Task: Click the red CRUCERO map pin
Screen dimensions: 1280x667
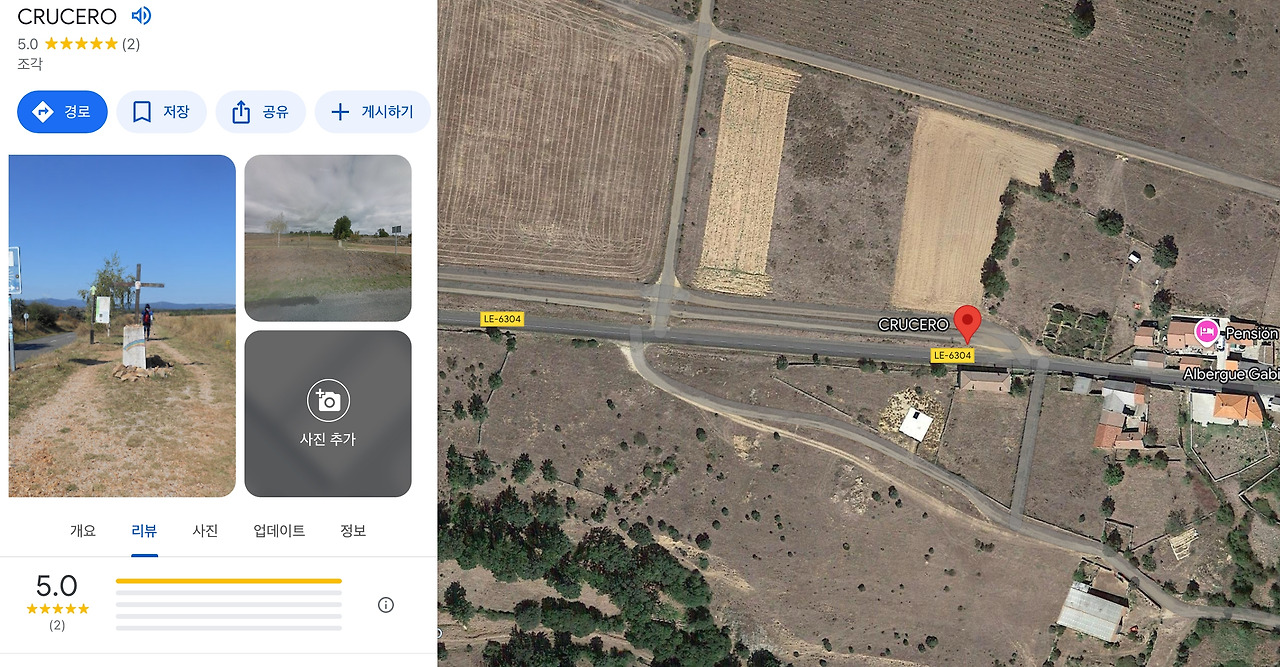Action: click(967, 324)
